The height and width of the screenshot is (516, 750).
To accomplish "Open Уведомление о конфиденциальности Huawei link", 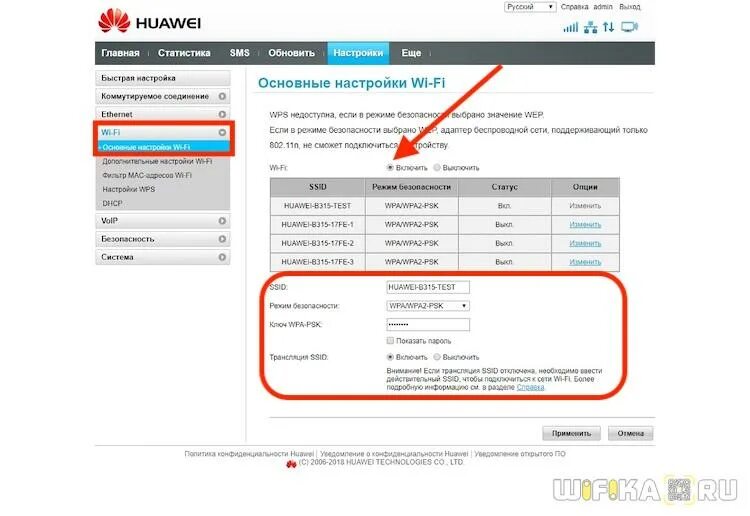I will [394, 453].
